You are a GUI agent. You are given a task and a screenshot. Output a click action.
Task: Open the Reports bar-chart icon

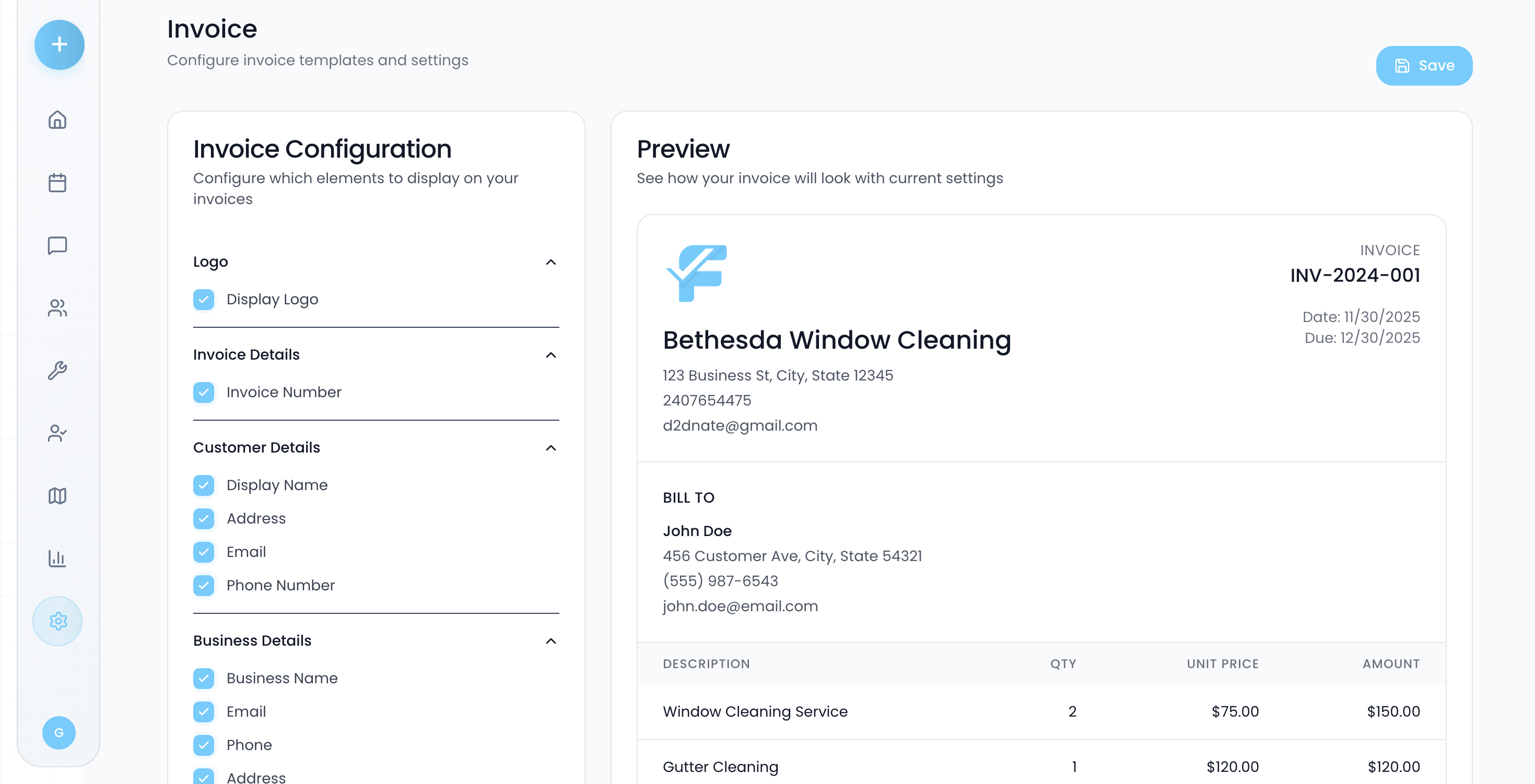[57, 559]
